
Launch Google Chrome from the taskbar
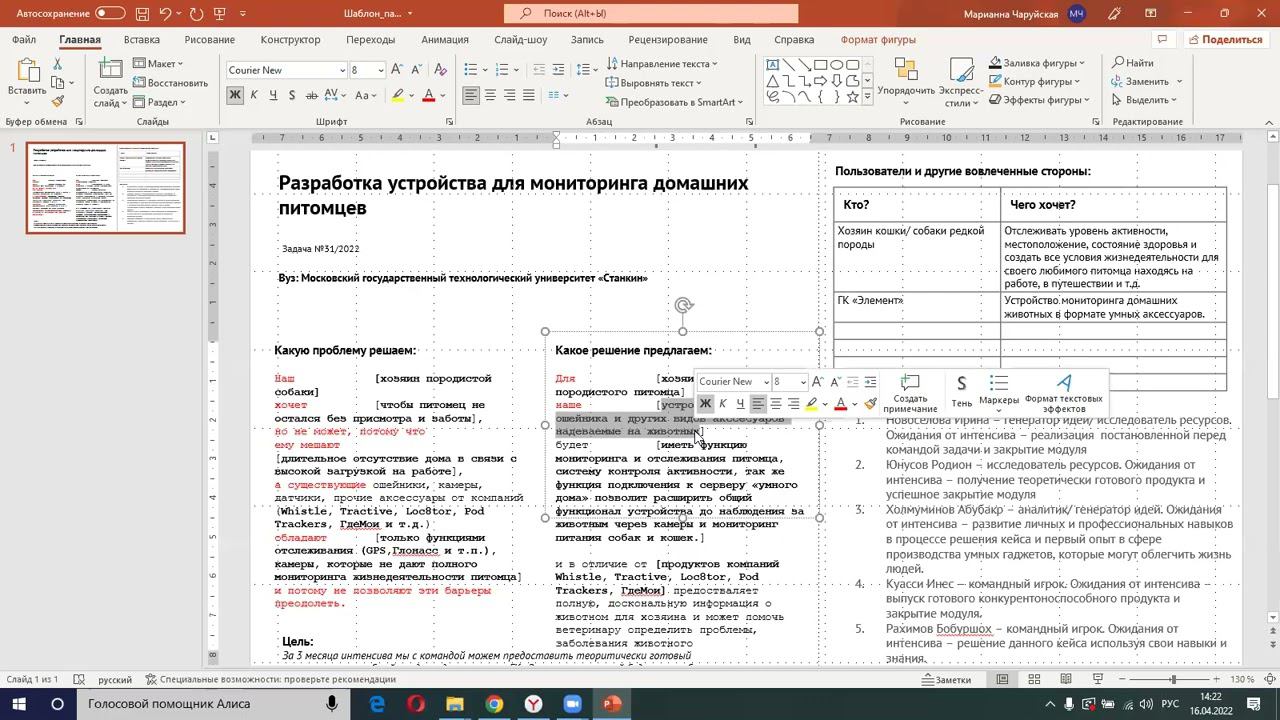coord(494,704)
